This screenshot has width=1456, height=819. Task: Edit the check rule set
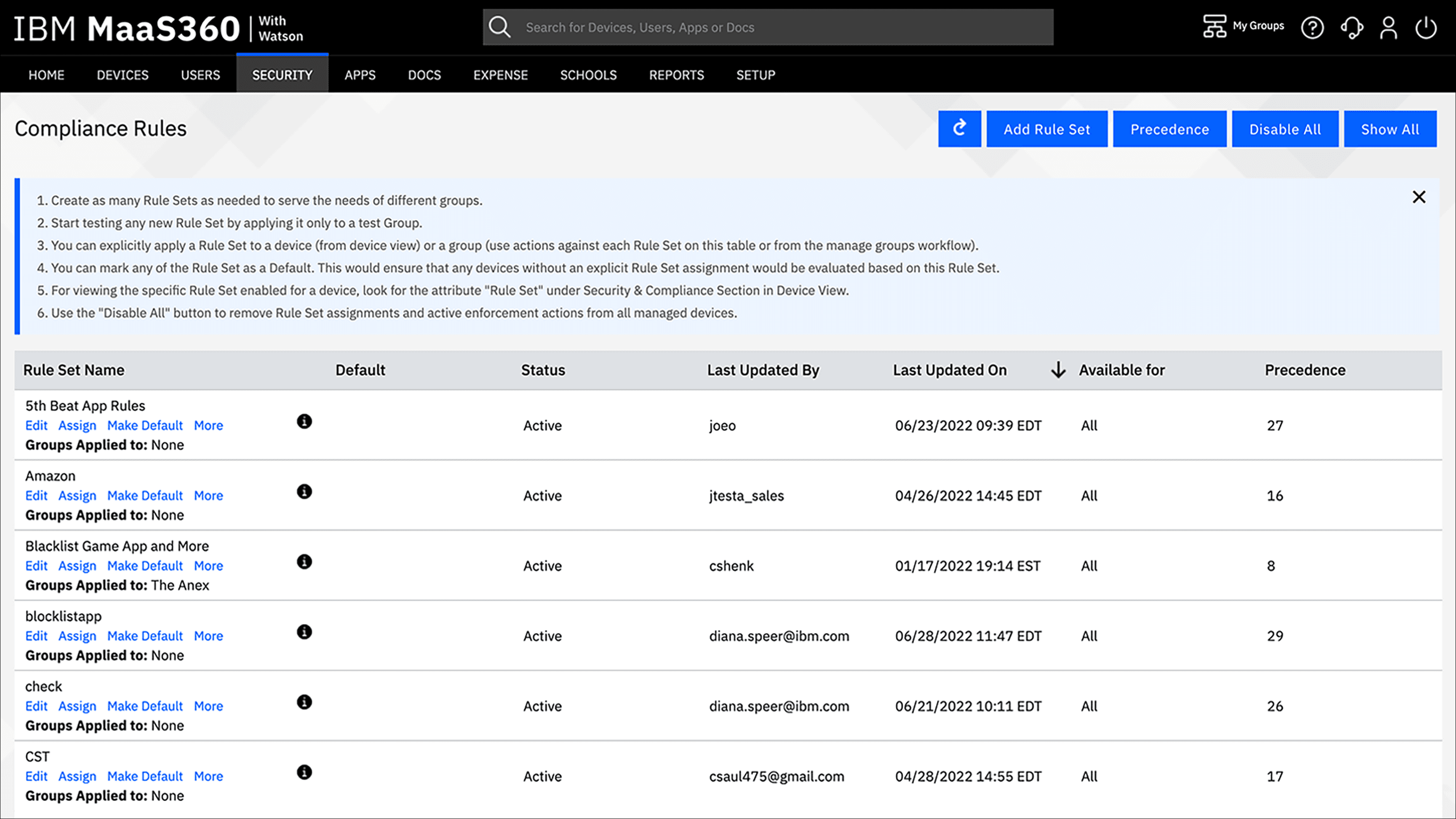[x=37, y=706]
